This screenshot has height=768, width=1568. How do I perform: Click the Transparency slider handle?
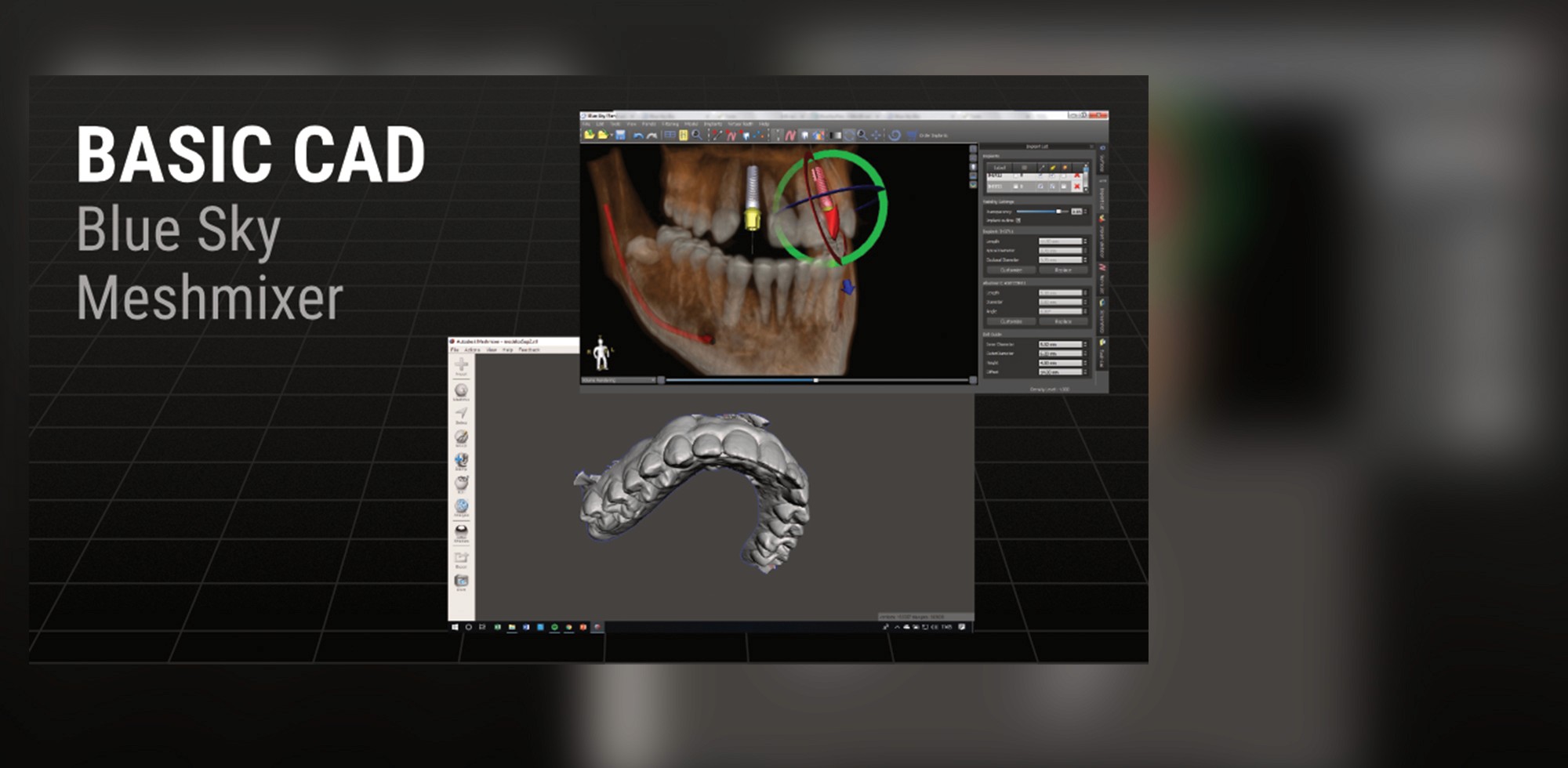1058,211
